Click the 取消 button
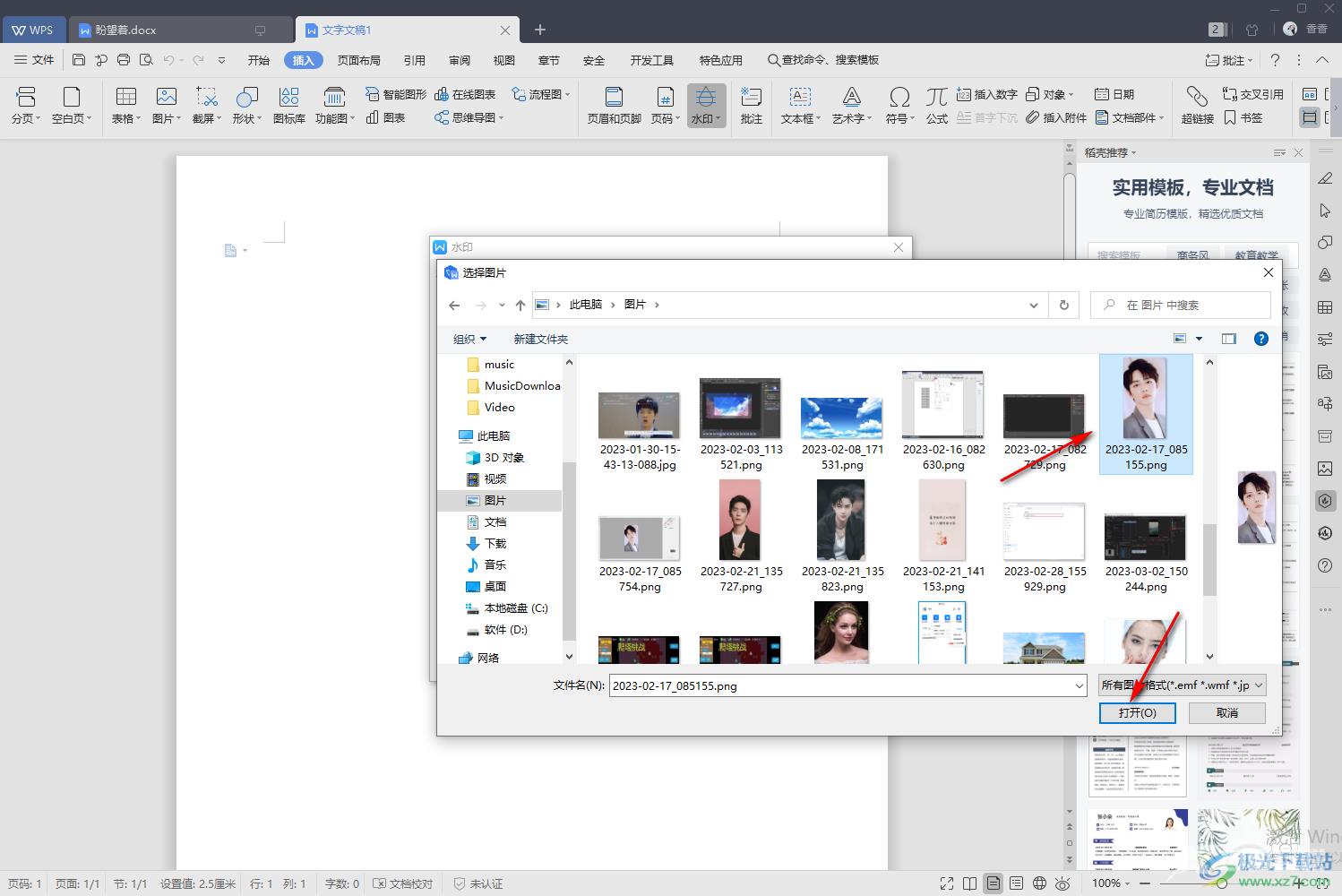This screenshot has width=1342, height=896. (x=1227, y=712)
